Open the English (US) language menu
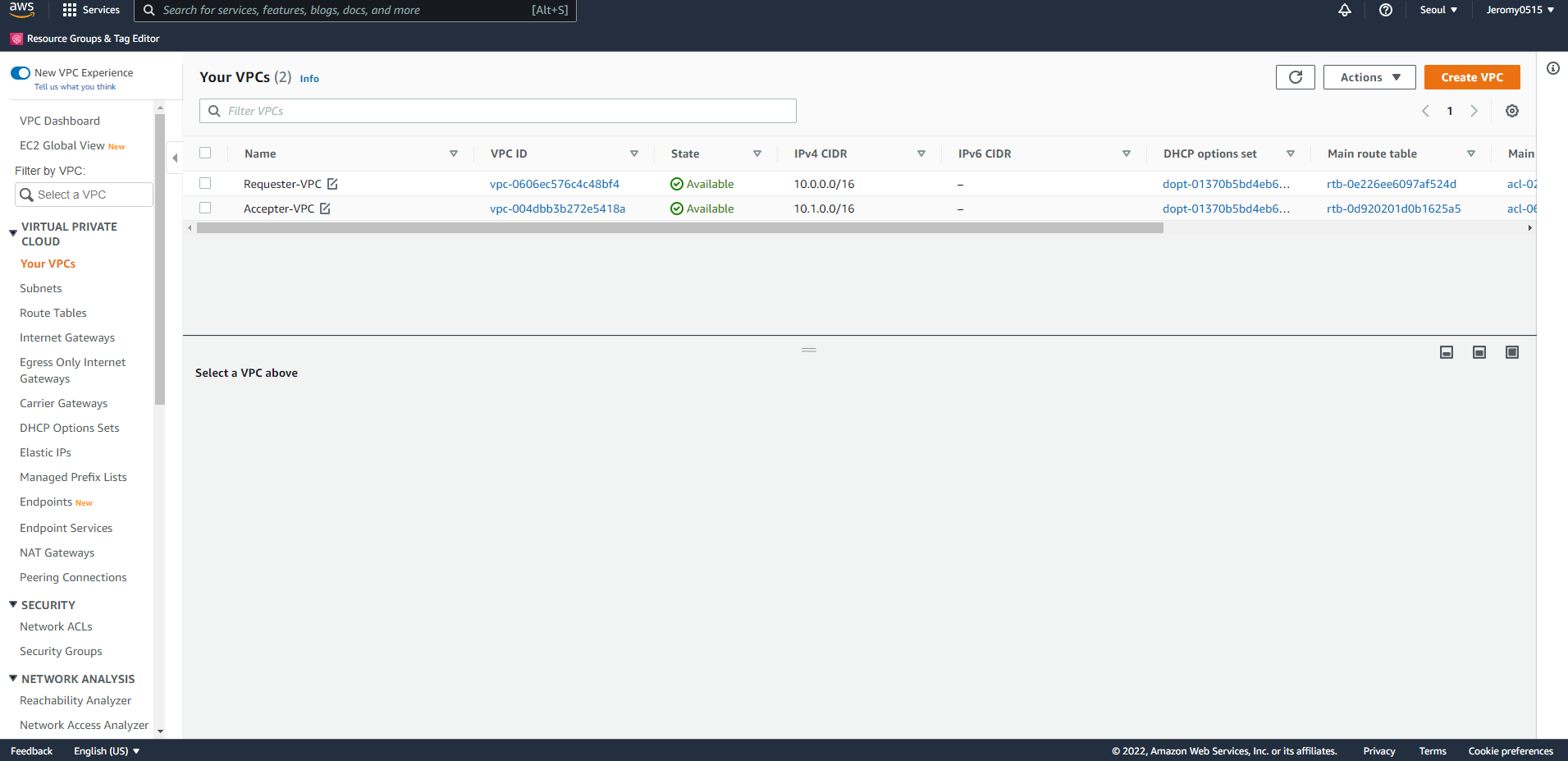 107,751
